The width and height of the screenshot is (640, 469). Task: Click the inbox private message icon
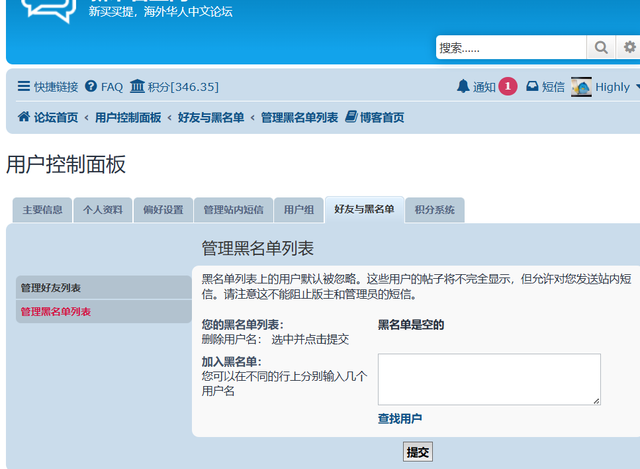click(x=532, y=87)
